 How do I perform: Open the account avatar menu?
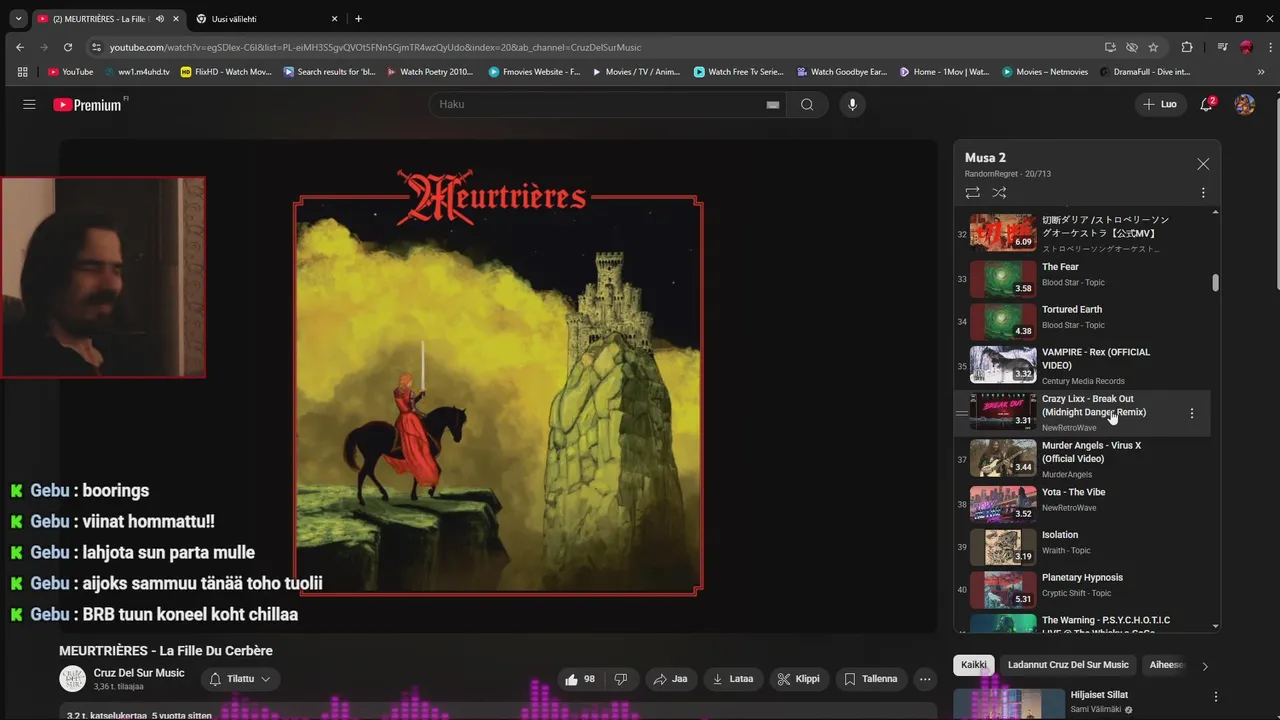(x=1245, y=104)
